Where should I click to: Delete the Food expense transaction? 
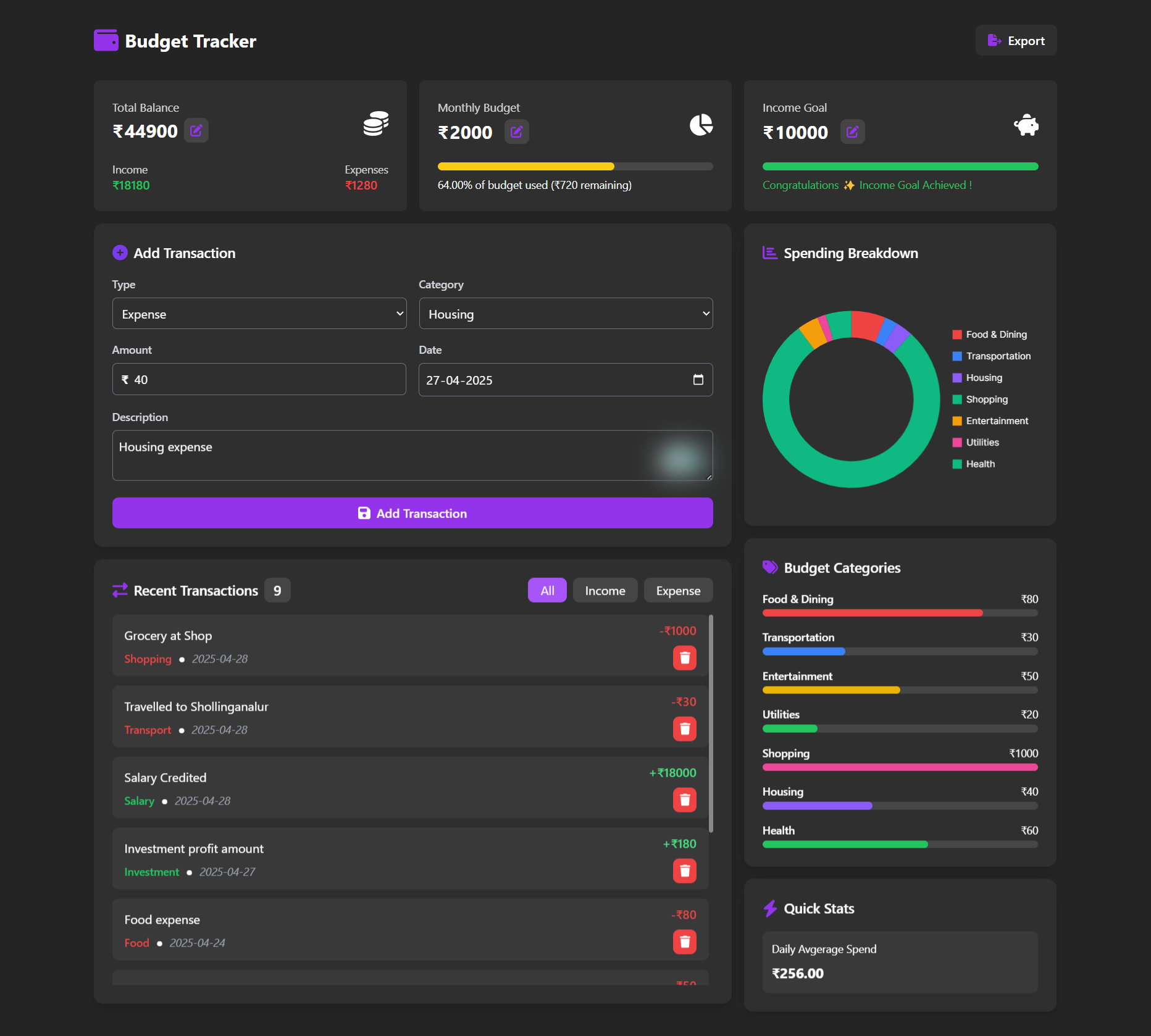[x=684, y=942]
